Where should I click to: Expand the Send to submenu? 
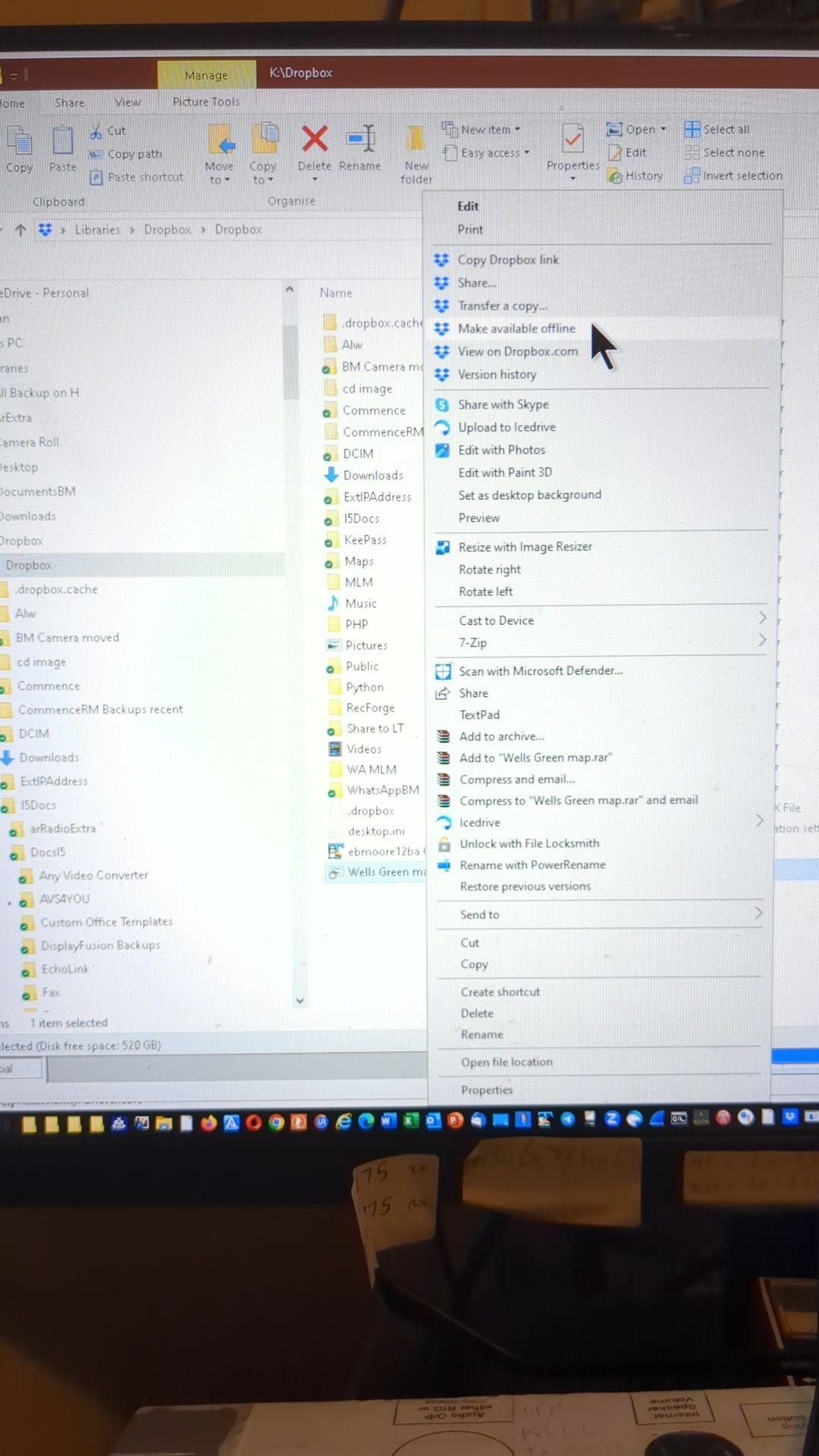click(x=758, y=914)
